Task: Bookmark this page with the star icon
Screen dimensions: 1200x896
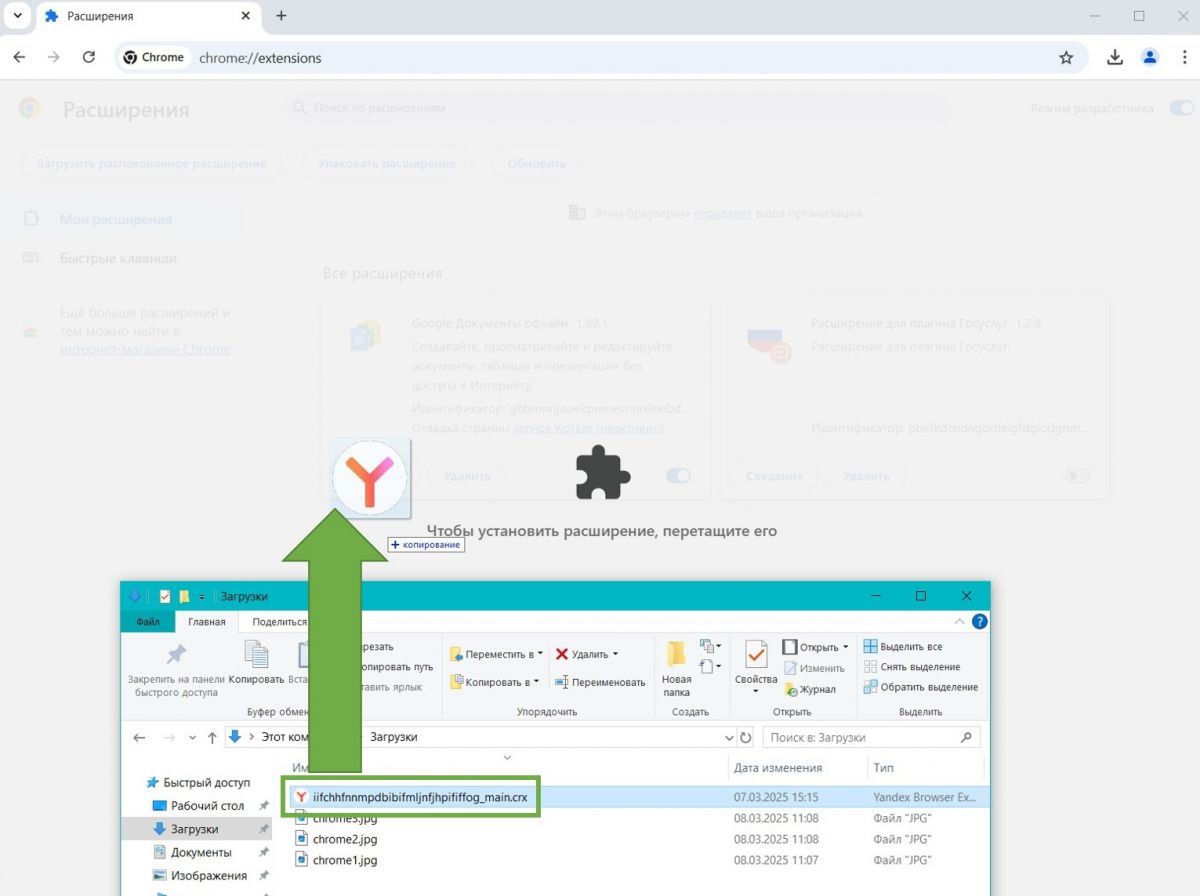Action: [1066, 58]
